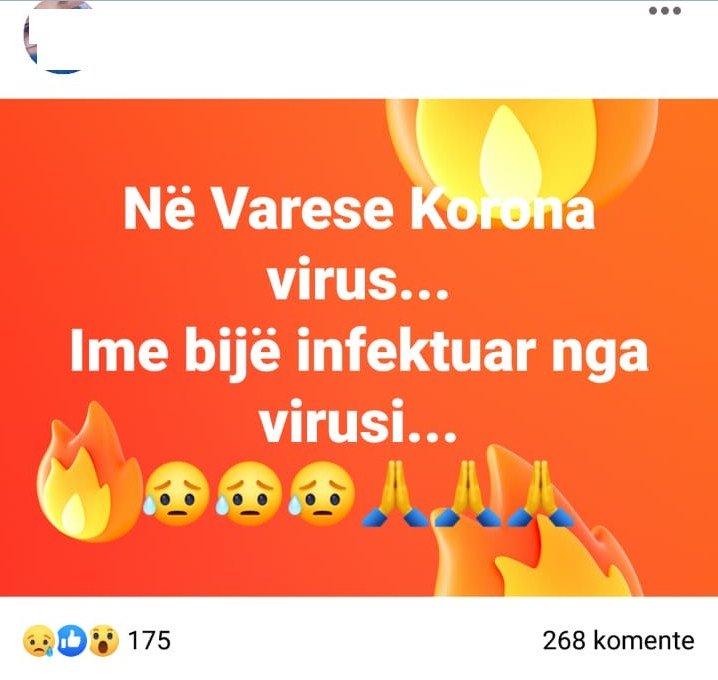The width and height of the screenshot is (718, 680).
Task: Click the rightmost crying face emoji
Action: pyautogui.click(x=322, y=494)
